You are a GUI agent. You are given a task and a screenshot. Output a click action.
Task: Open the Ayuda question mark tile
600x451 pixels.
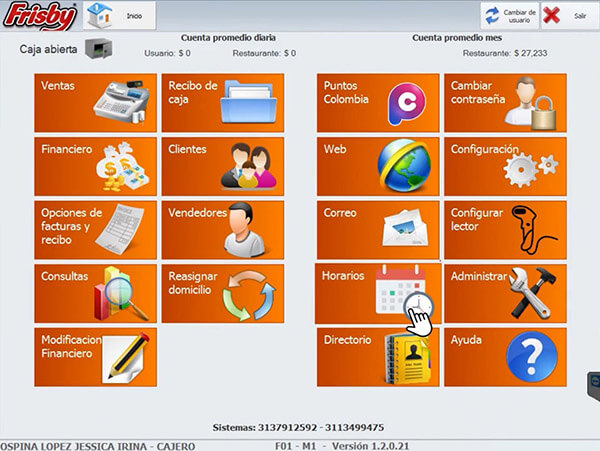click(505, 357)
